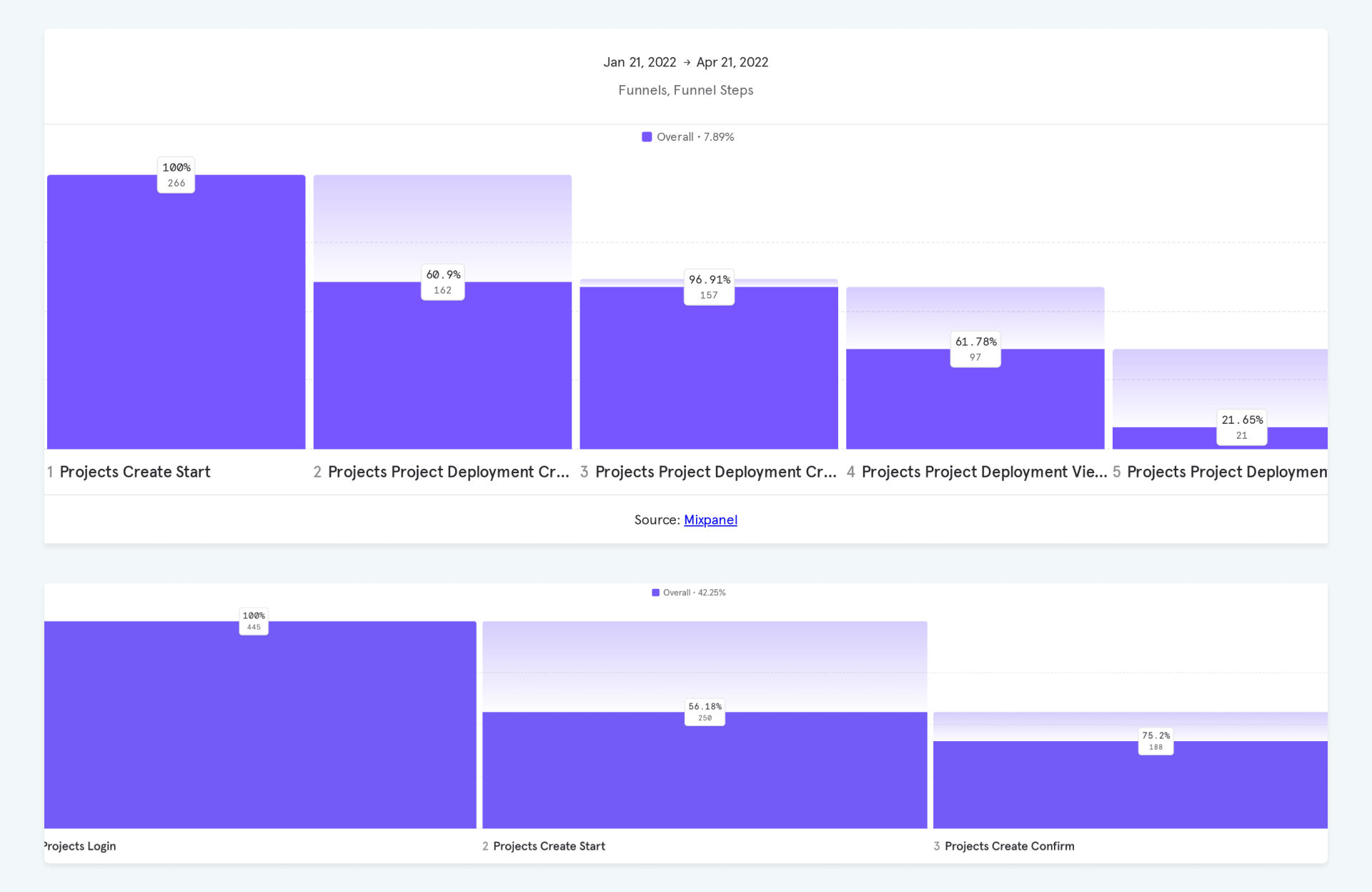Click the 21.65% 21 data label
1372x892 pixels.
click(1242, 427)
